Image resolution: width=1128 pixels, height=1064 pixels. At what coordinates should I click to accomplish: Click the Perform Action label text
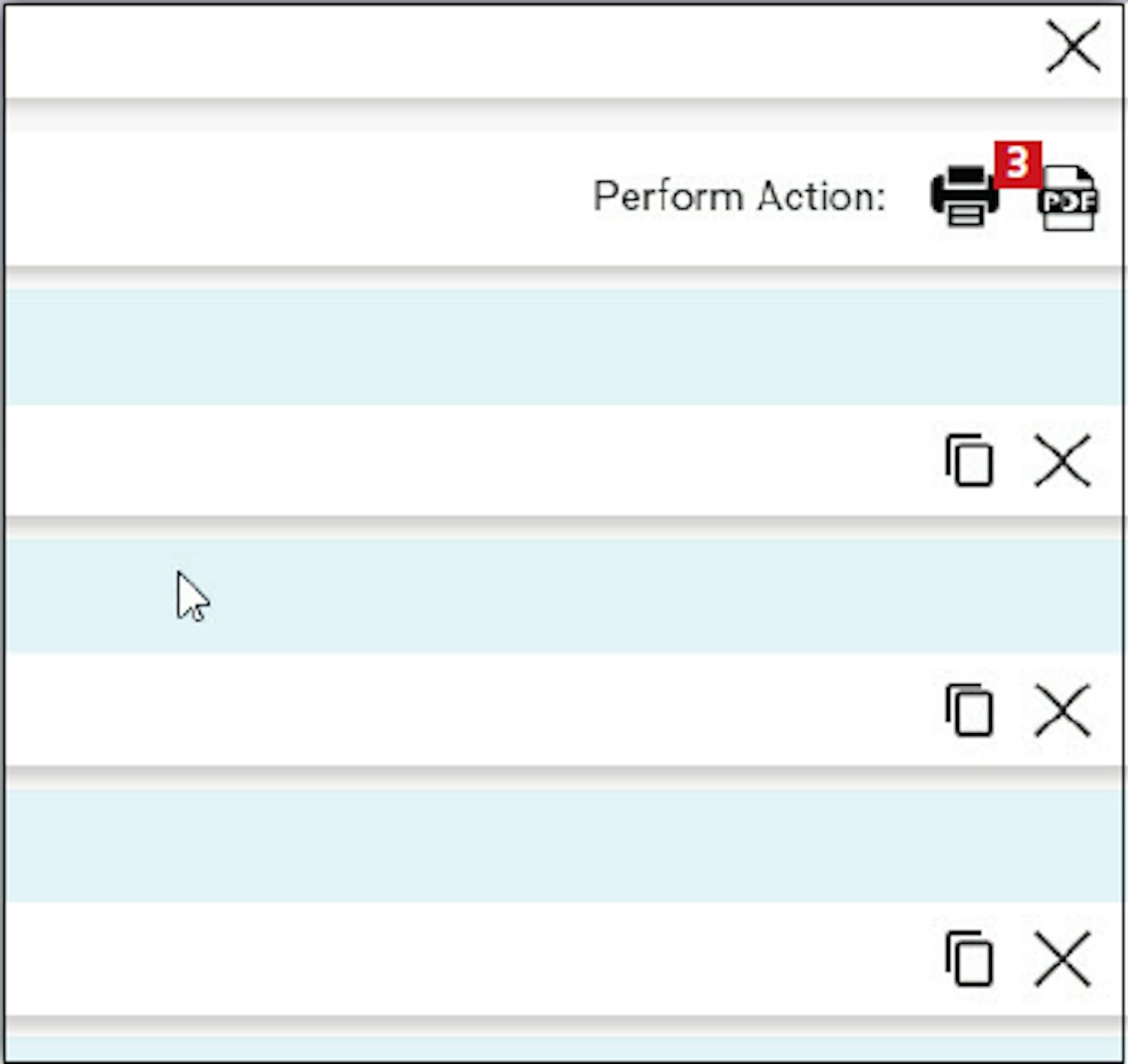739,197
